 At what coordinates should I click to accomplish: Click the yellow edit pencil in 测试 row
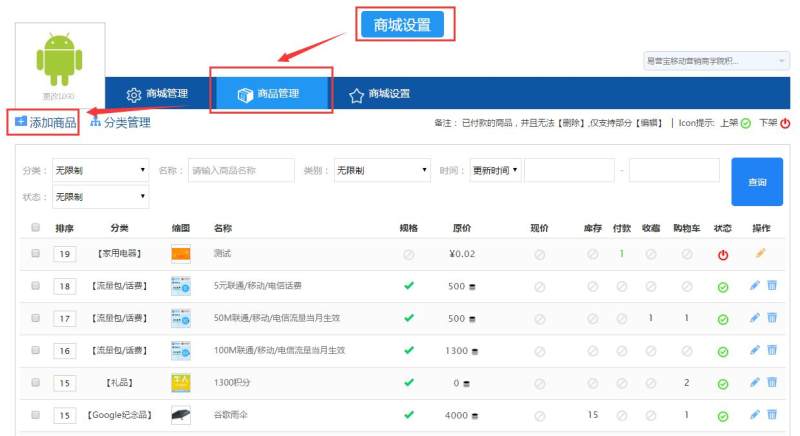tap(760, 254)
